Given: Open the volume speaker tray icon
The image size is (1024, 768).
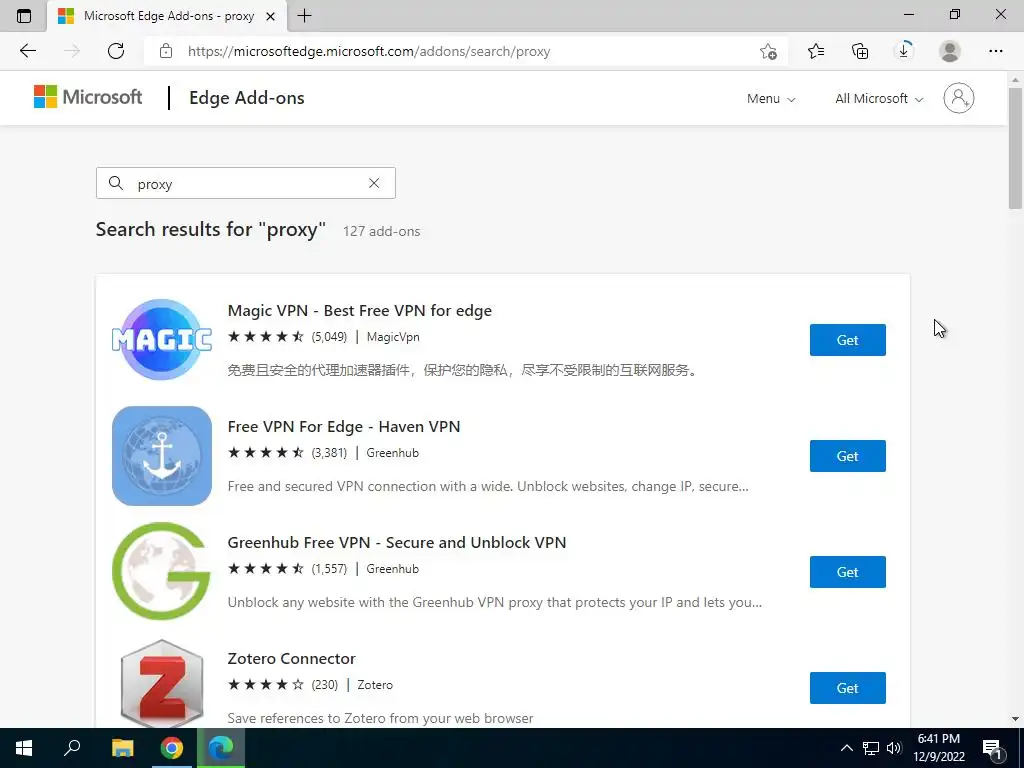Looking at the screenshot, I should click(894, 748).
